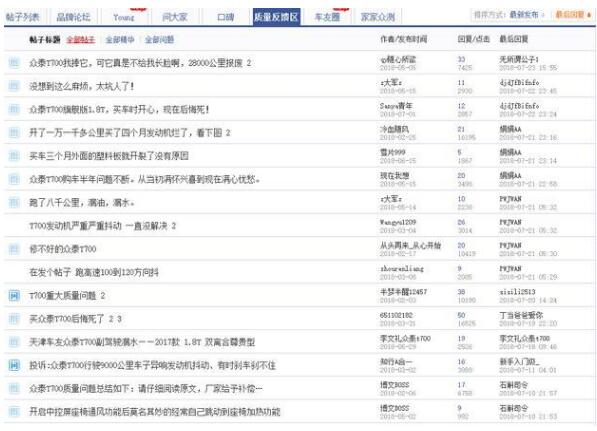Click the post icon beside 众泰T700质量问题总结如下 thread
Viewport: 597px width, 431px height.
[x=14, y=389]
